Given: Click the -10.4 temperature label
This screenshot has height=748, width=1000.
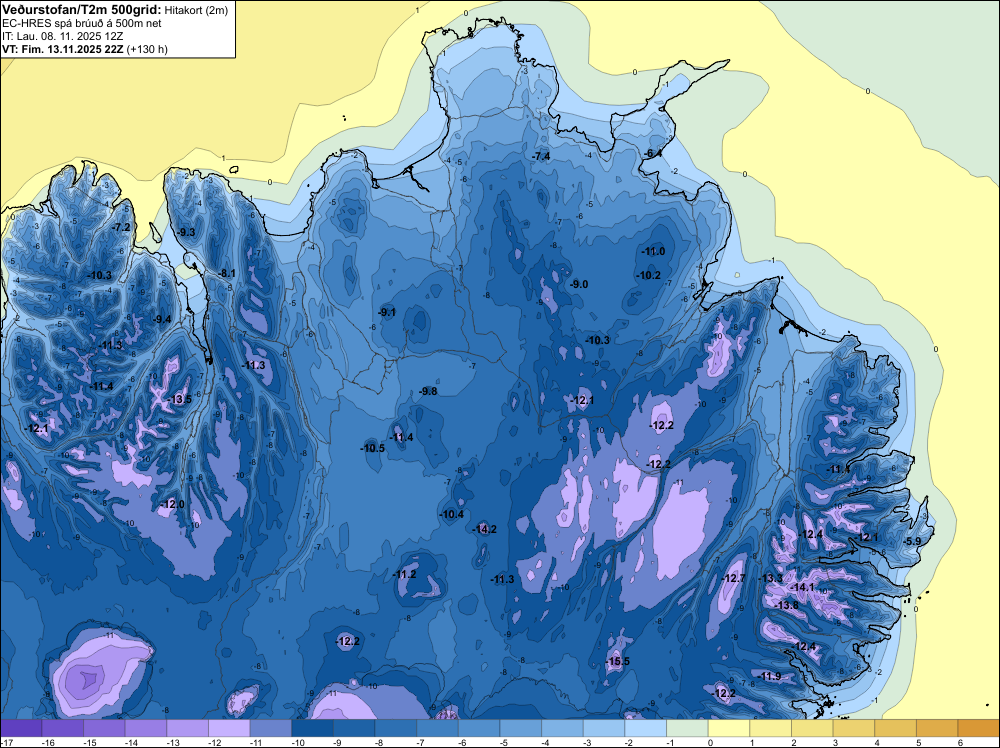Looking at the screenshot, I should point(452,515).
